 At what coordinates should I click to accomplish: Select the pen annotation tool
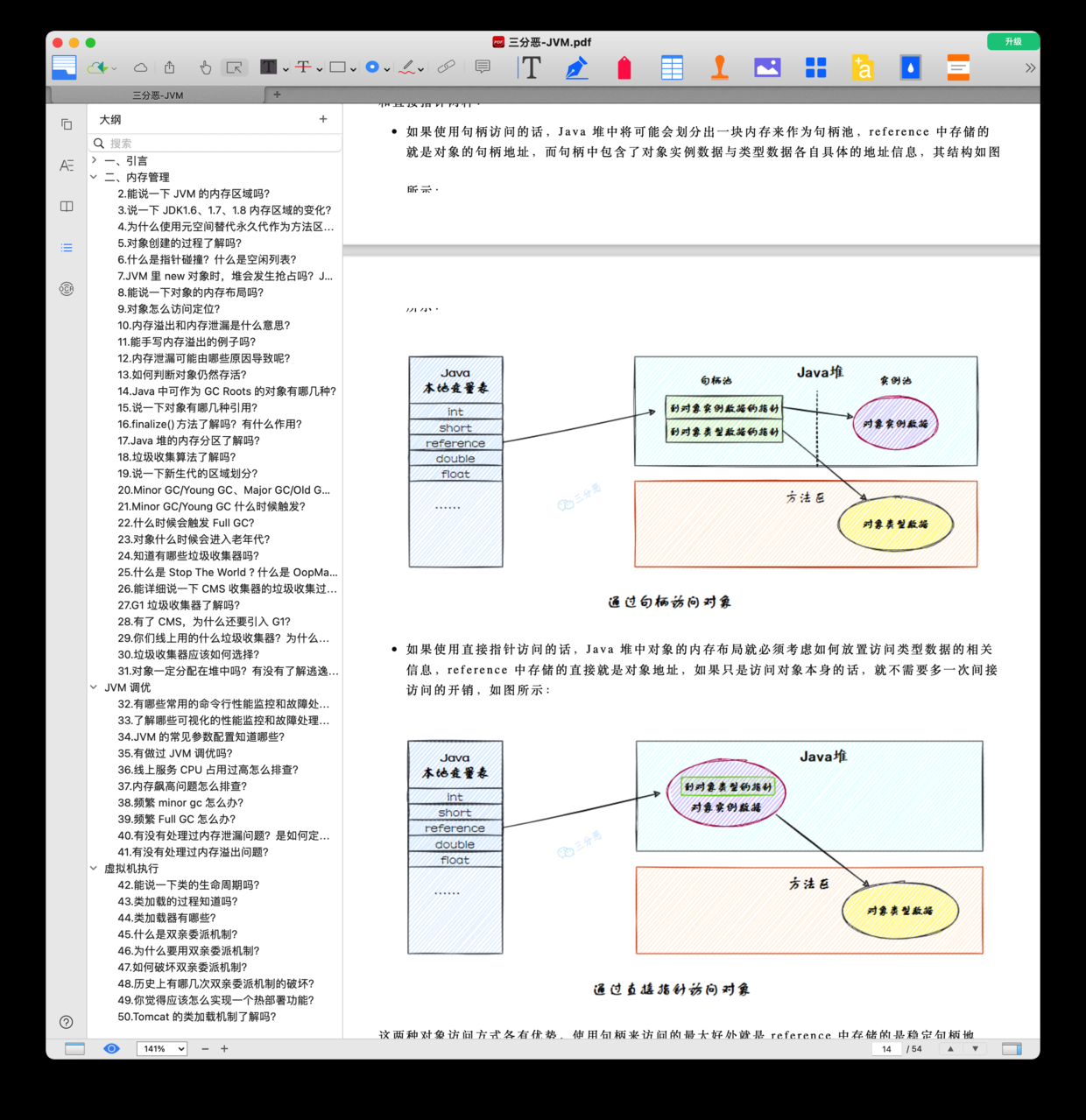pos(576,67)
